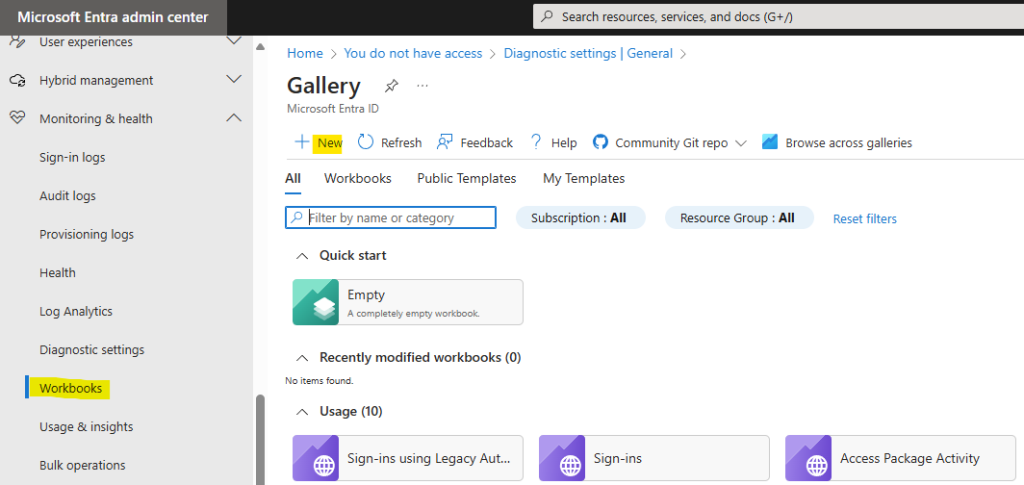Click the User experiences sidebar icon
The image size is (1024, 485).
pos(18,42)
